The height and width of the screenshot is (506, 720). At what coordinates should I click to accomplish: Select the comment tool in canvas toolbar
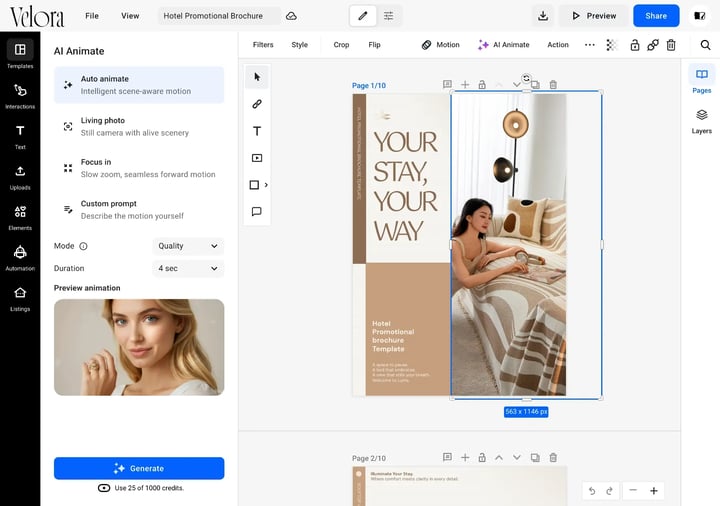pos(257,212)
